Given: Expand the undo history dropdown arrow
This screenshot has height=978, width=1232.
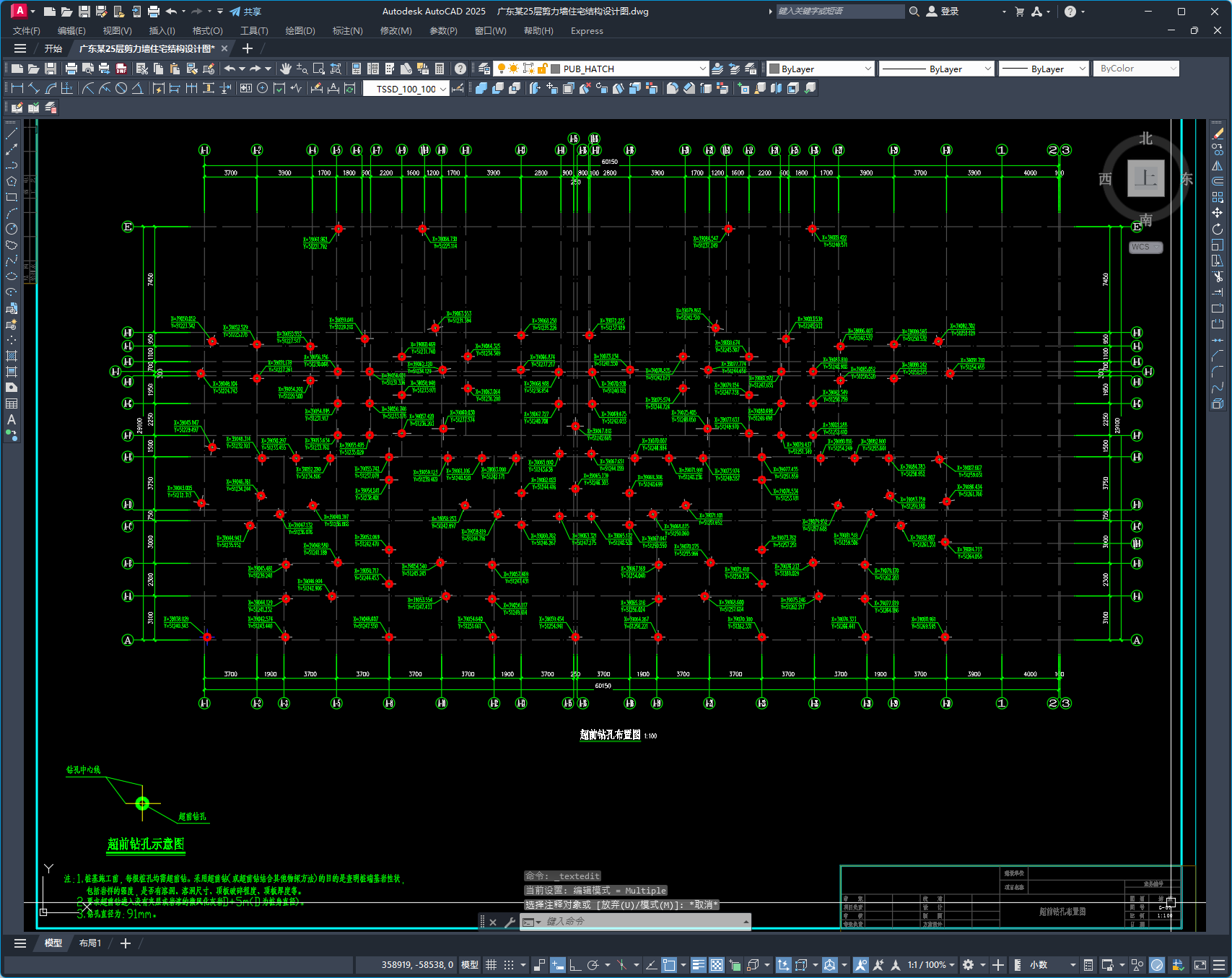Looking at the screenshot, I should pos(242,69).
